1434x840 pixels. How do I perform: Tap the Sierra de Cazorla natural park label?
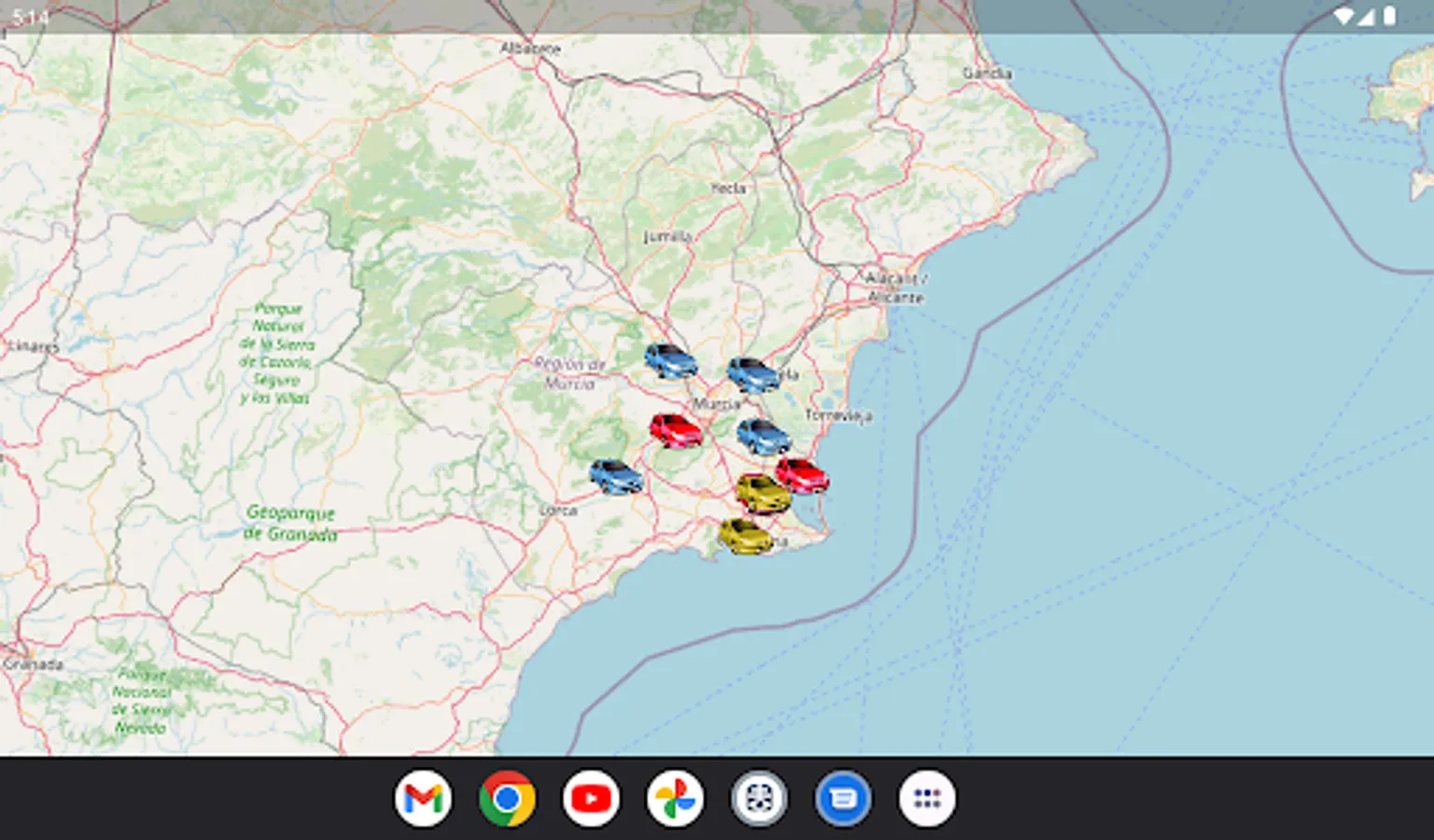click(275, 353)
